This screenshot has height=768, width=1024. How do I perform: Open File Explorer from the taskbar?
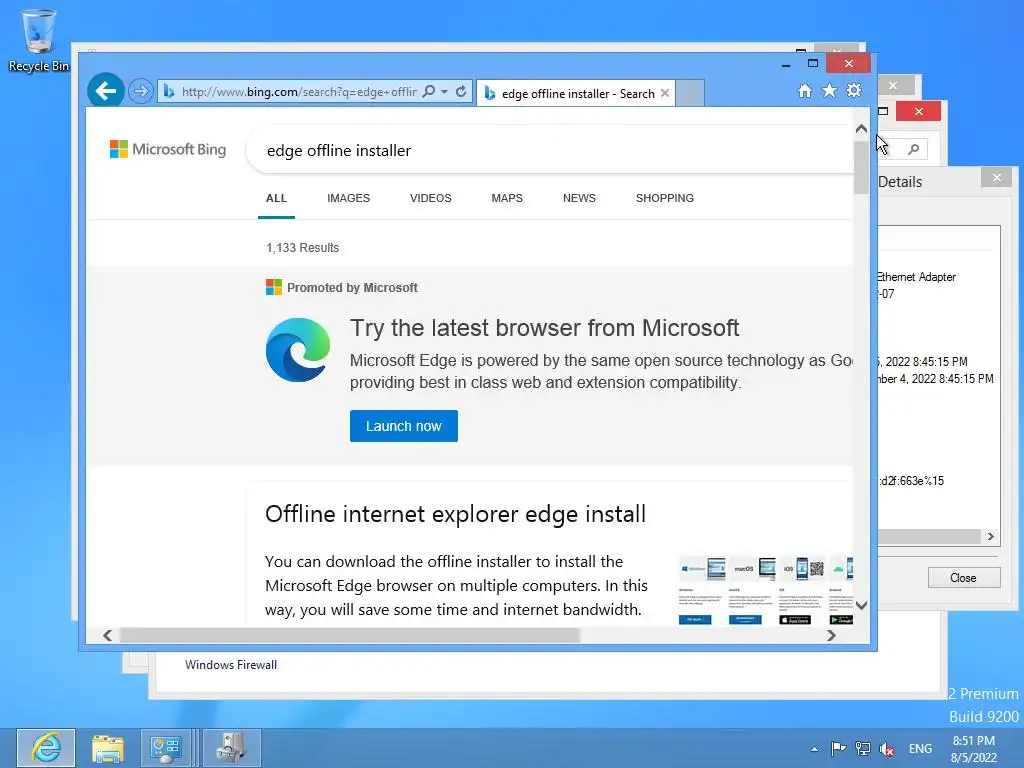108,748
